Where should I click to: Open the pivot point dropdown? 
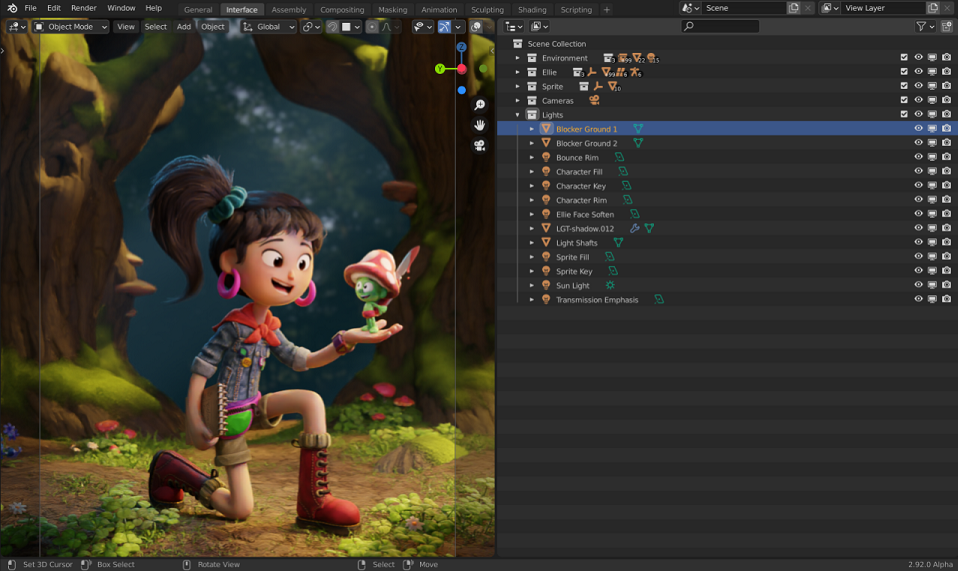(311, 27)
